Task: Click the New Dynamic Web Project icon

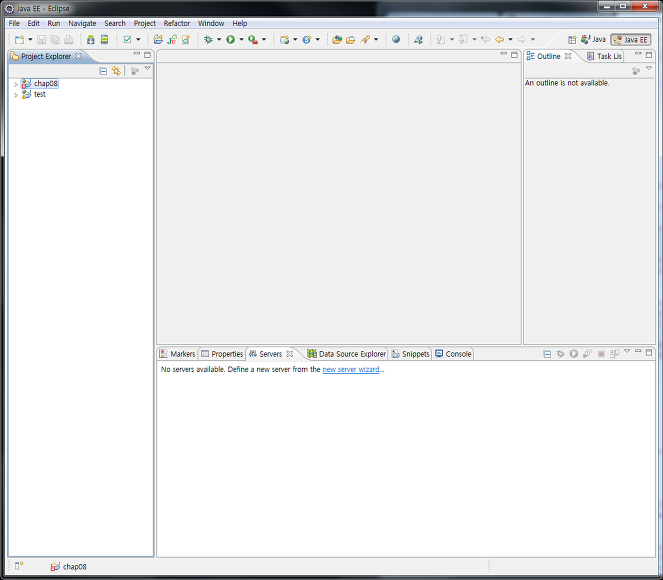Action: (285, 40)
